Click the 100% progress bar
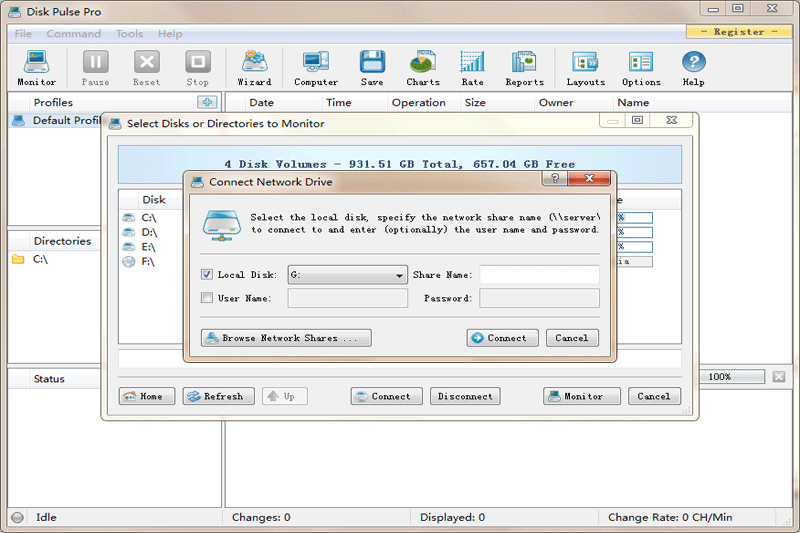This screenshot has width=800, height=533. coord(731,376)
